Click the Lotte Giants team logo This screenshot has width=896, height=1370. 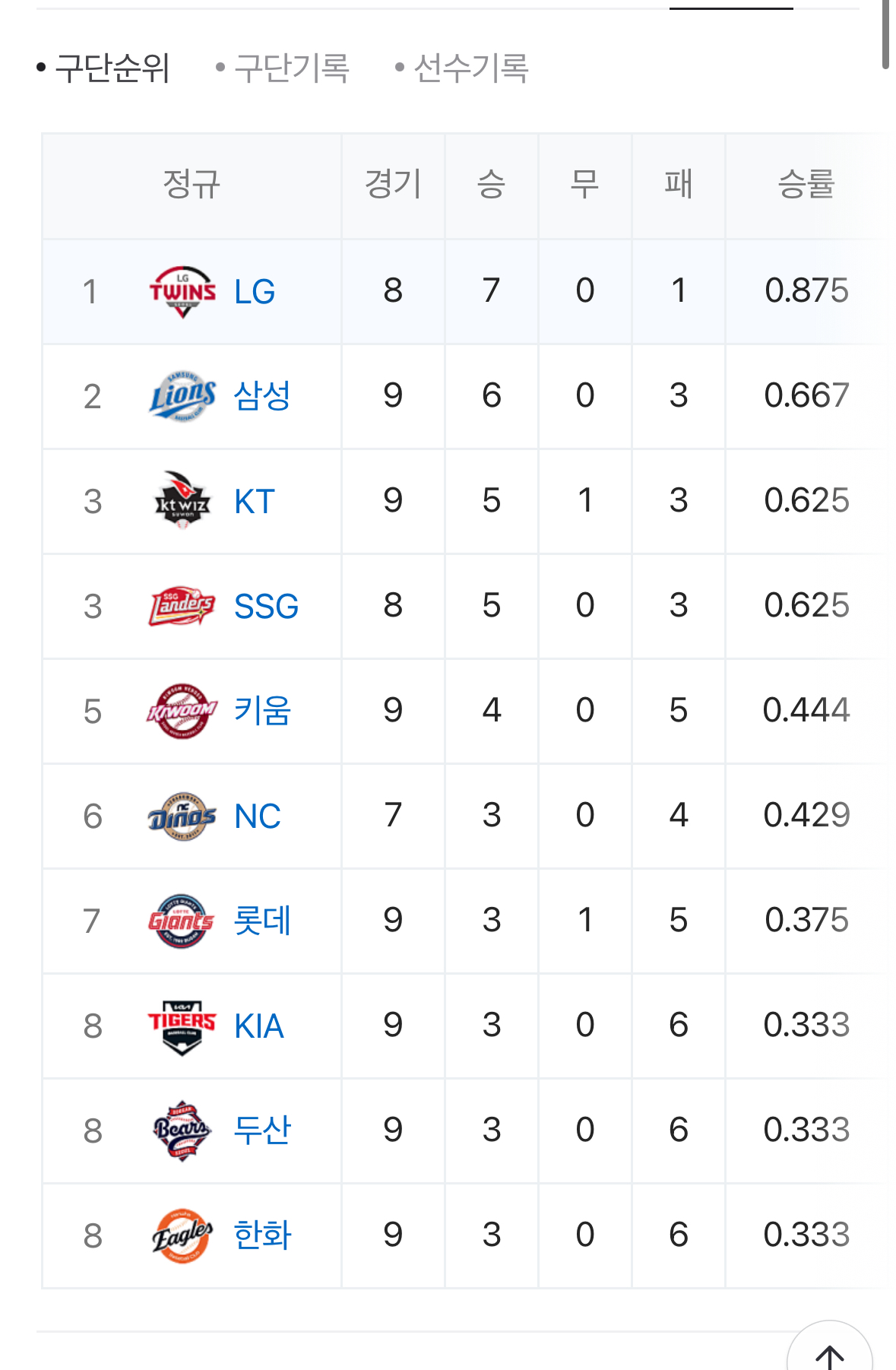(182, 921)
